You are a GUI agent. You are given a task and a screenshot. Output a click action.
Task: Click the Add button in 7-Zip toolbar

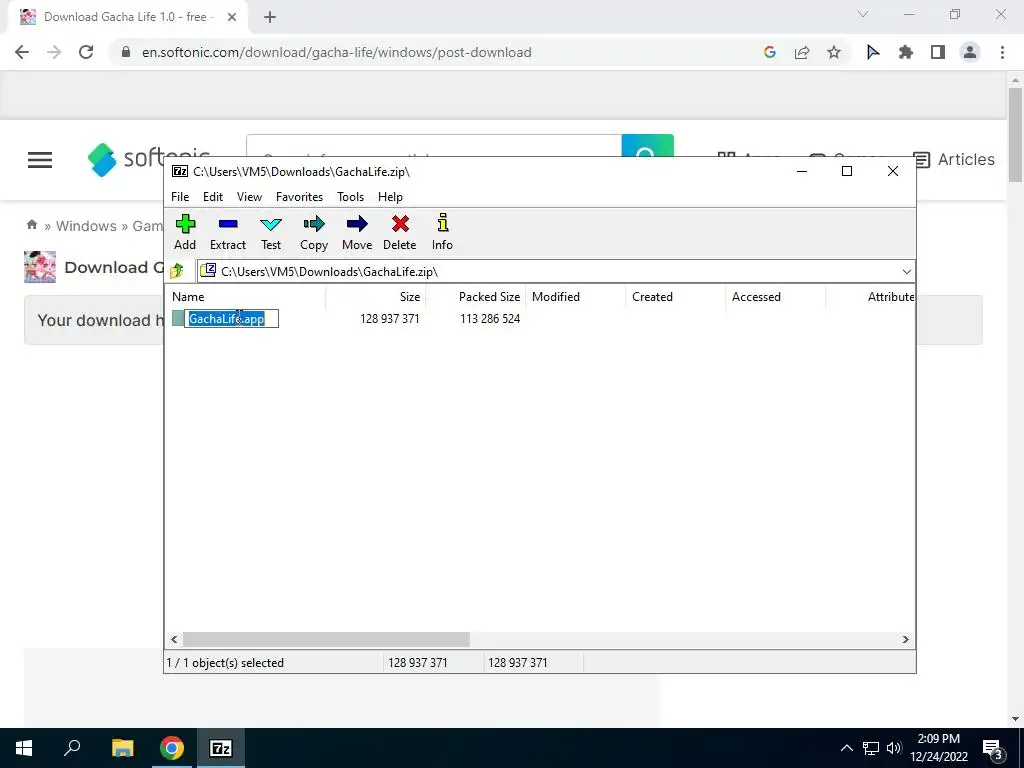(x=185, y=232)
